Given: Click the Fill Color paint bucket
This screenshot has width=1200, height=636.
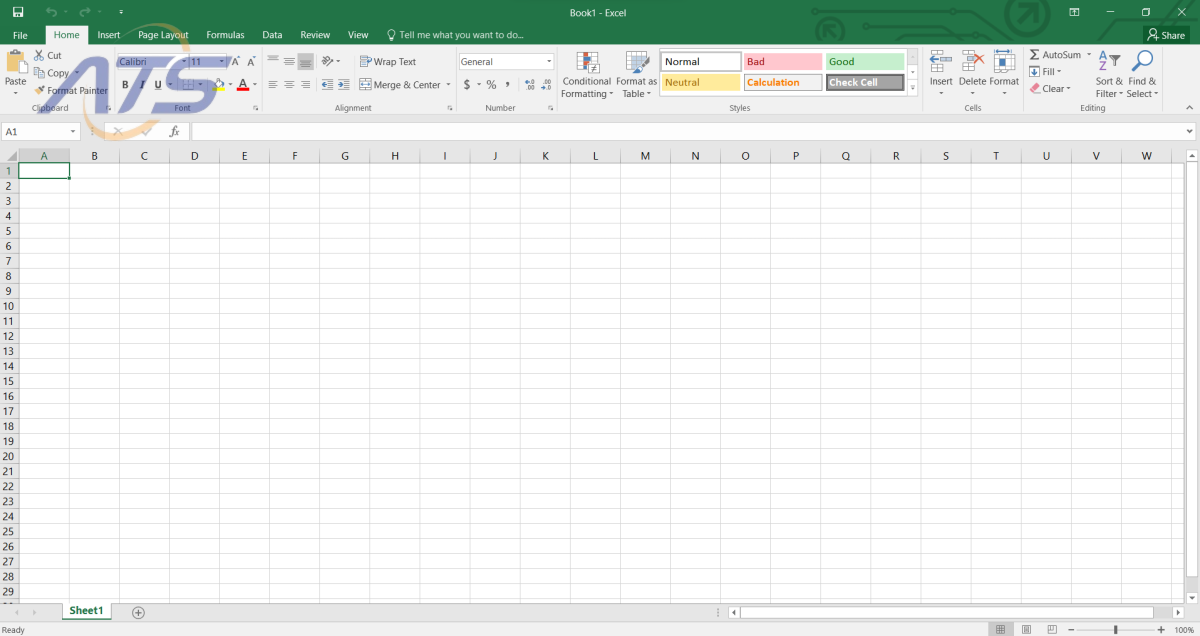Looking at the screenshot, I should click(219, 85).
